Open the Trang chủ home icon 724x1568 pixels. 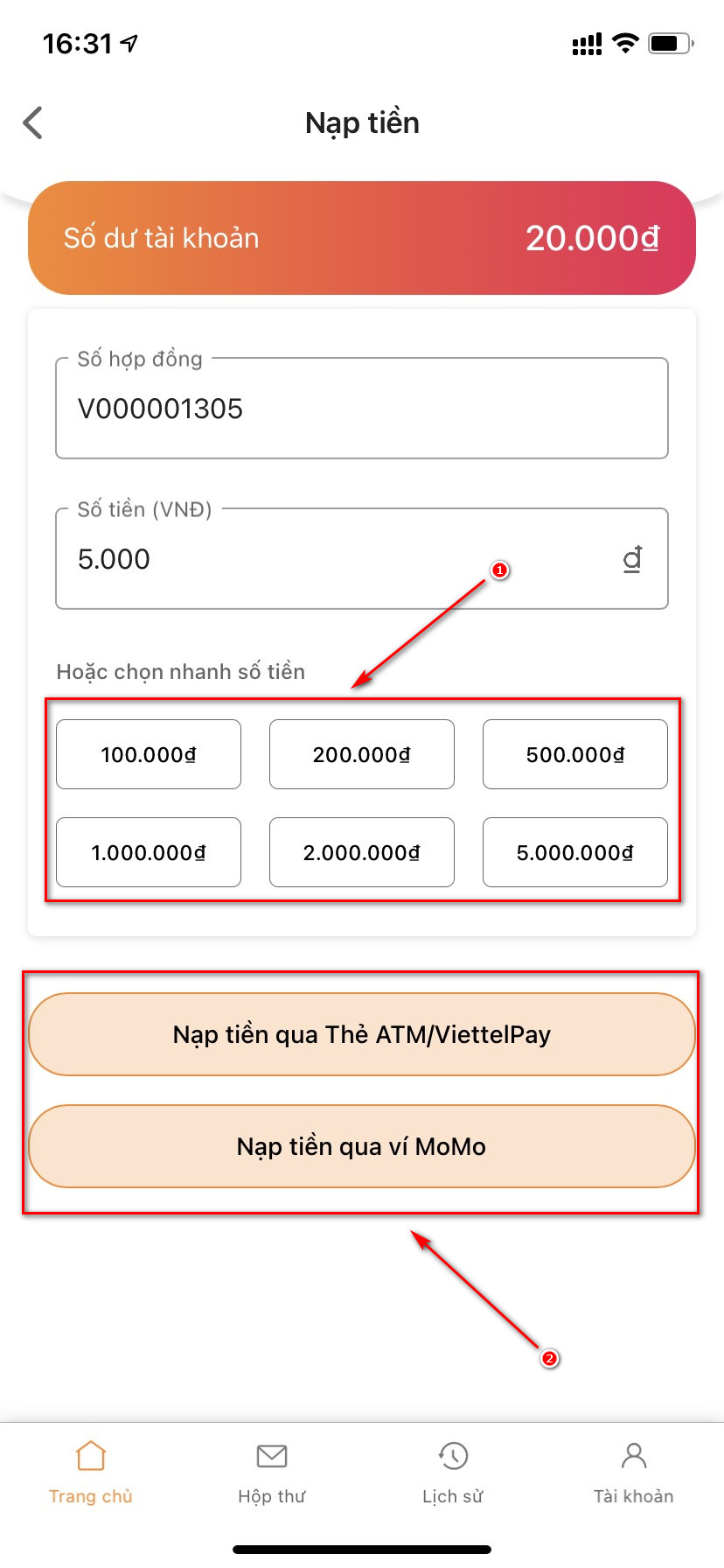pos(91,1457)
